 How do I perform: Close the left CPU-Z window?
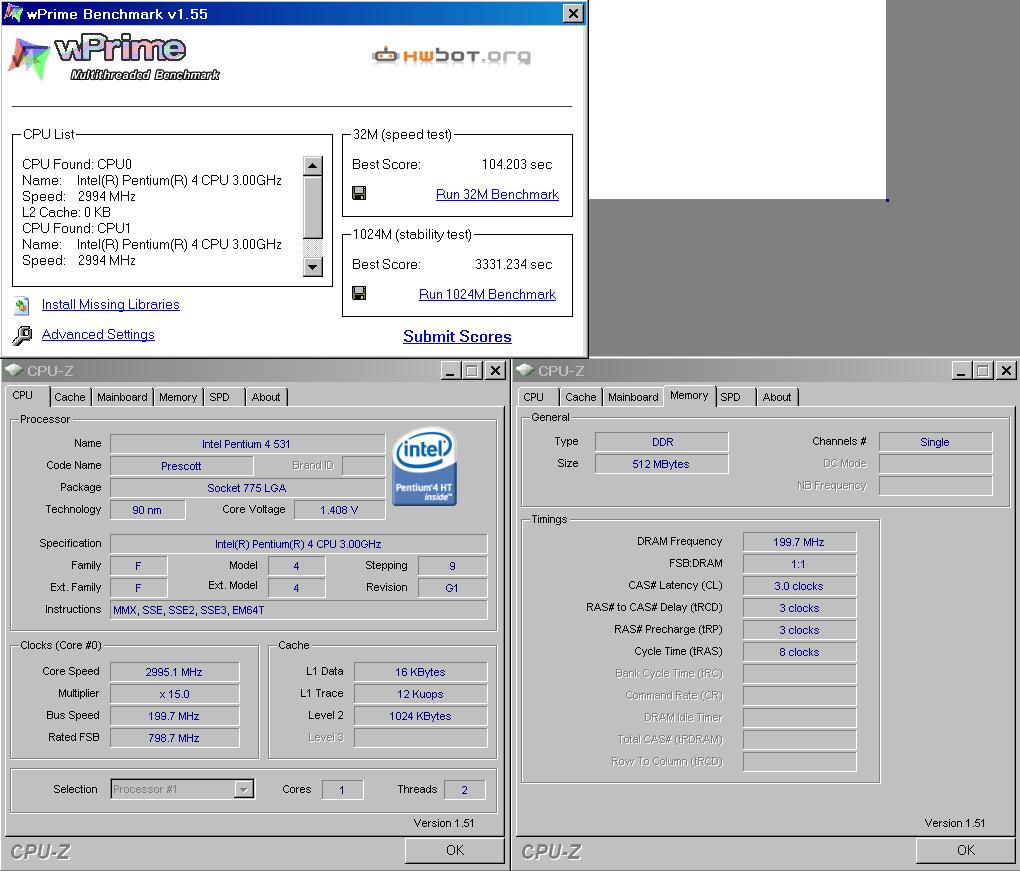point(495,371)
